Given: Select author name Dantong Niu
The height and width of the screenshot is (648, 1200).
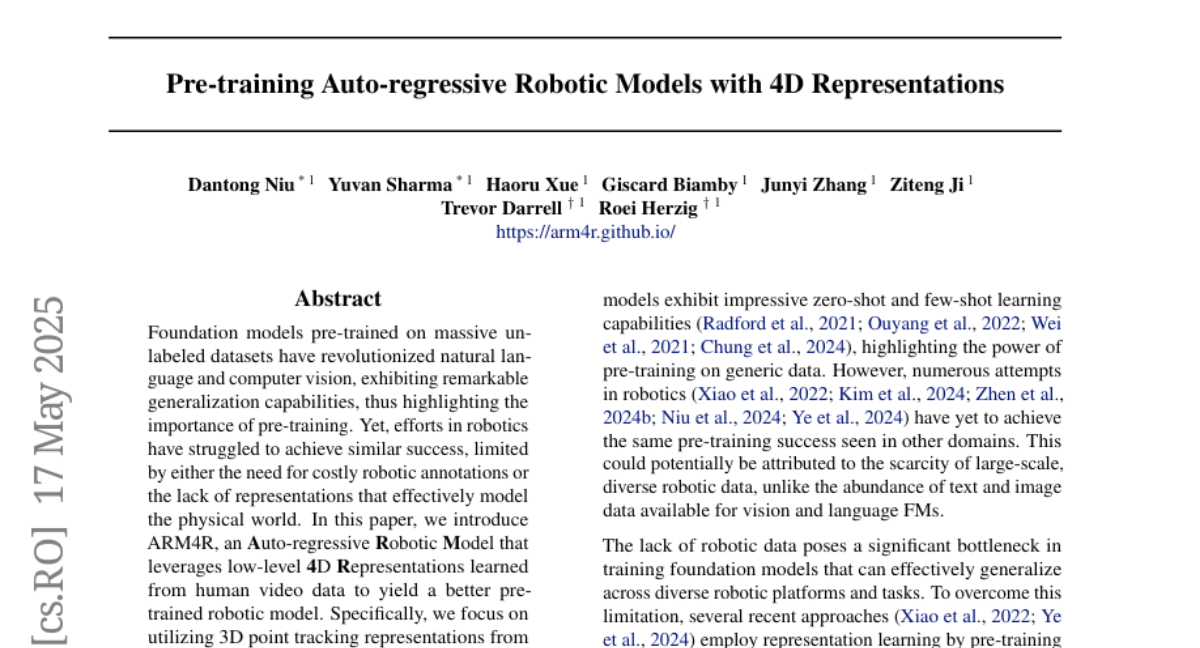Looking at the screenshot, I should click(x=240, y=185).
